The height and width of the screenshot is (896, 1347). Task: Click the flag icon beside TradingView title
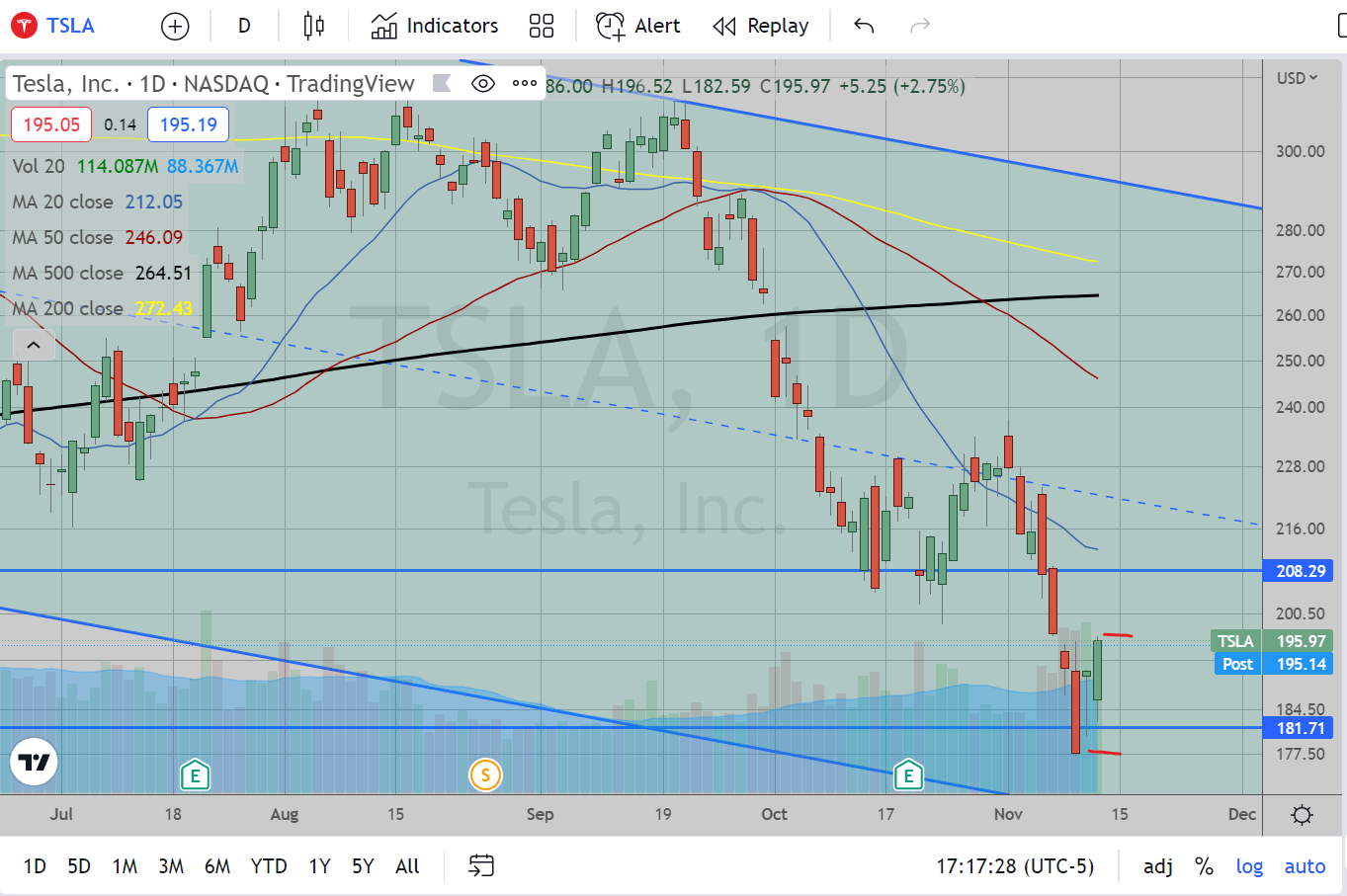442,84
